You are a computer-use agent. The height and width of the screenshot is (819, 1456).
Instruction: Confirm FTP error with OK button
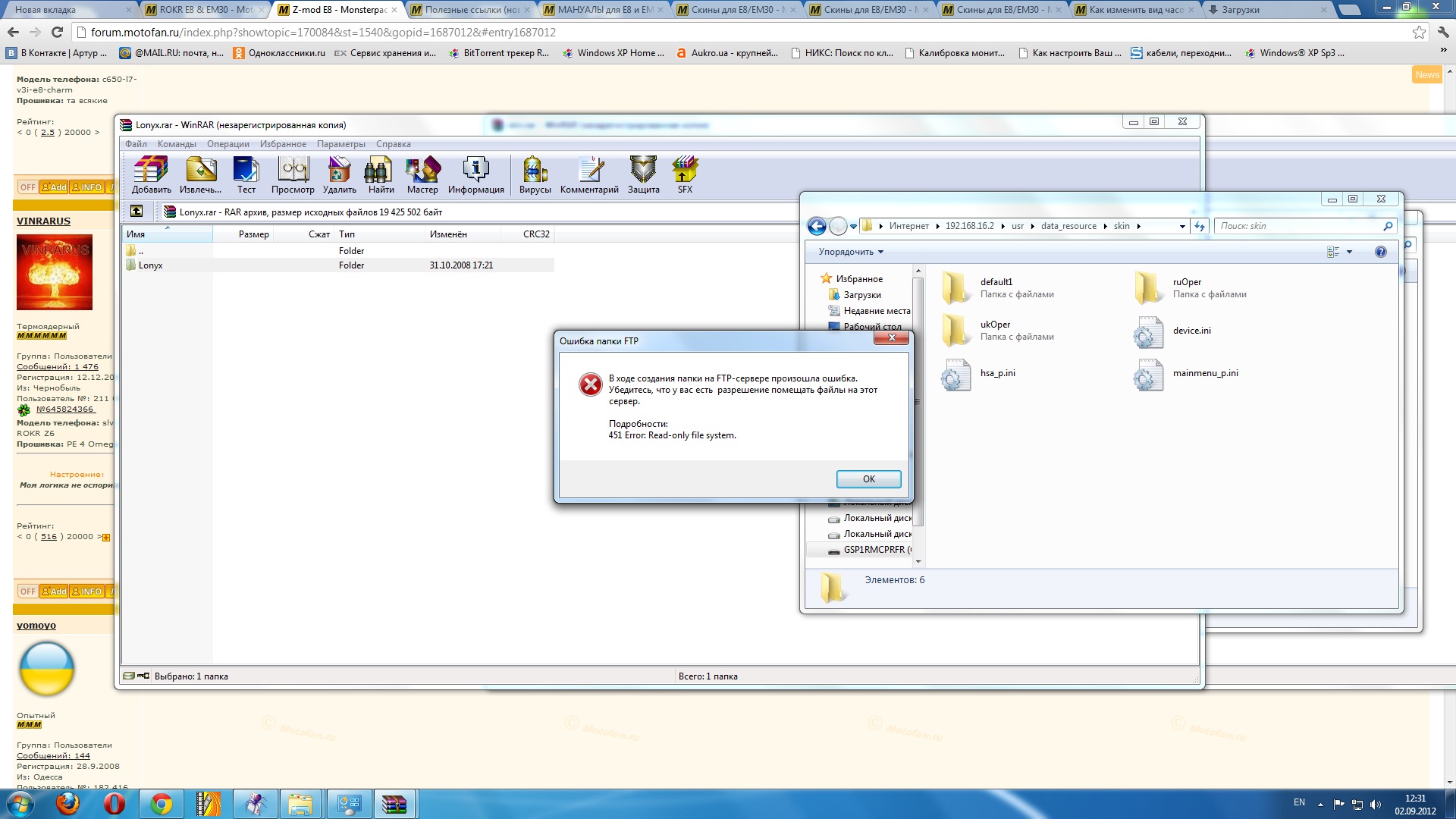click(868, 479)
